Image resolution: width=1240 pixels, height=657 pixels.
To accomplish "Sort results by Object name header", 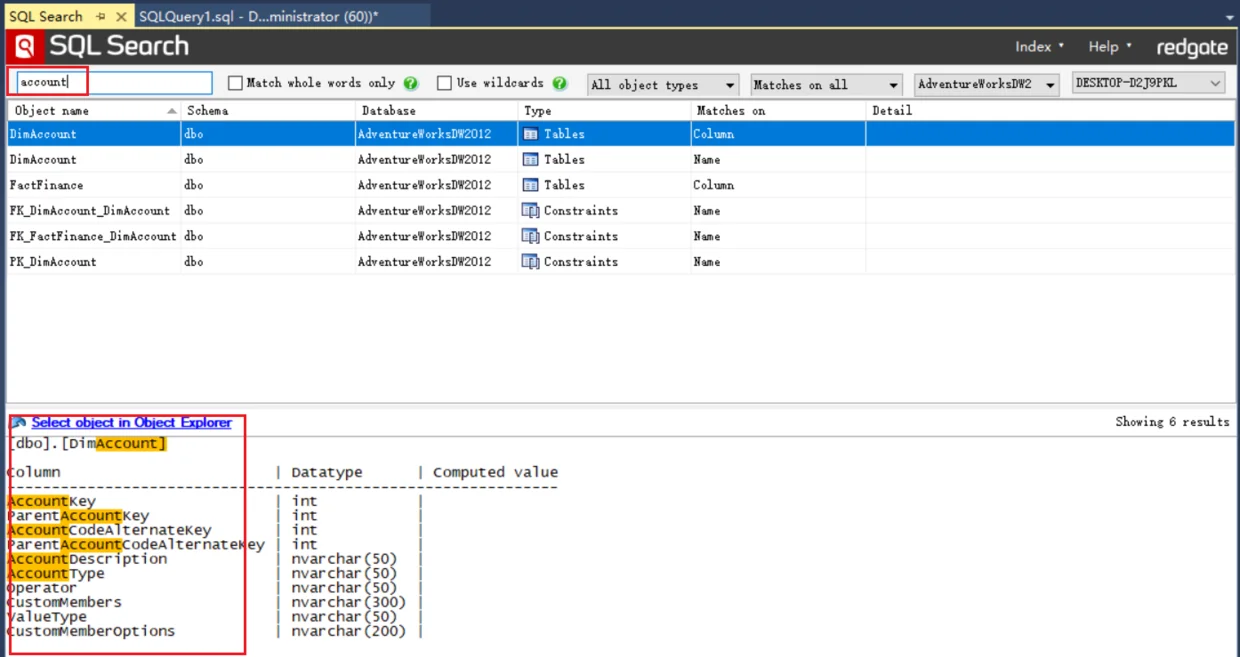I will pos(94,111).
